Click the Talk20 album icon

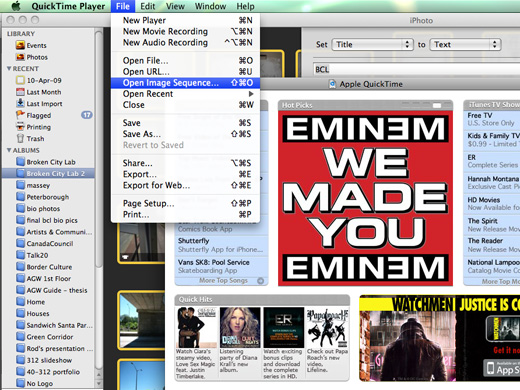(20, 255)
